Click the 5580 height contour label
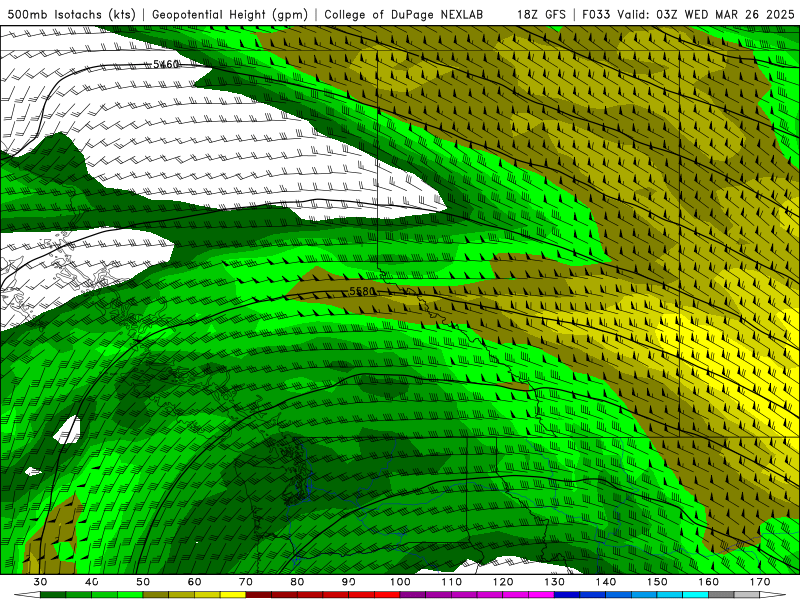This screenshot has height=600, width=800. coord(362,291)
